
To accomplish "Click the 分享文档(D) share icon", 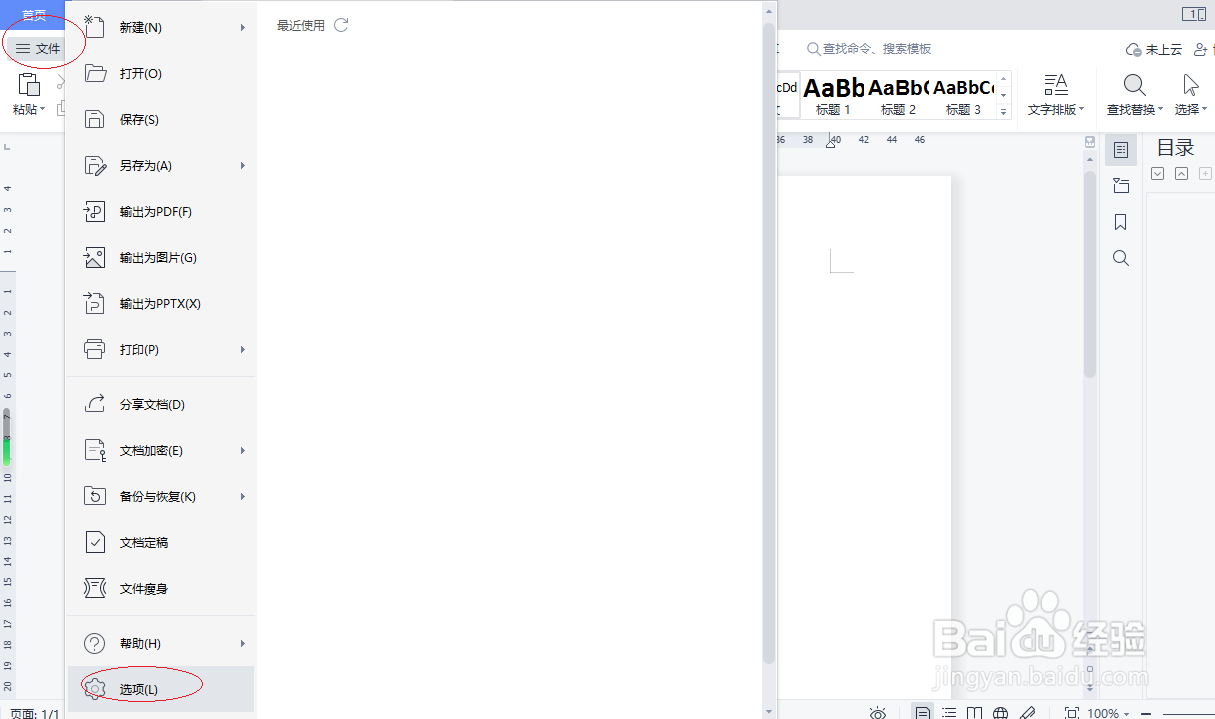I will 95,404.
